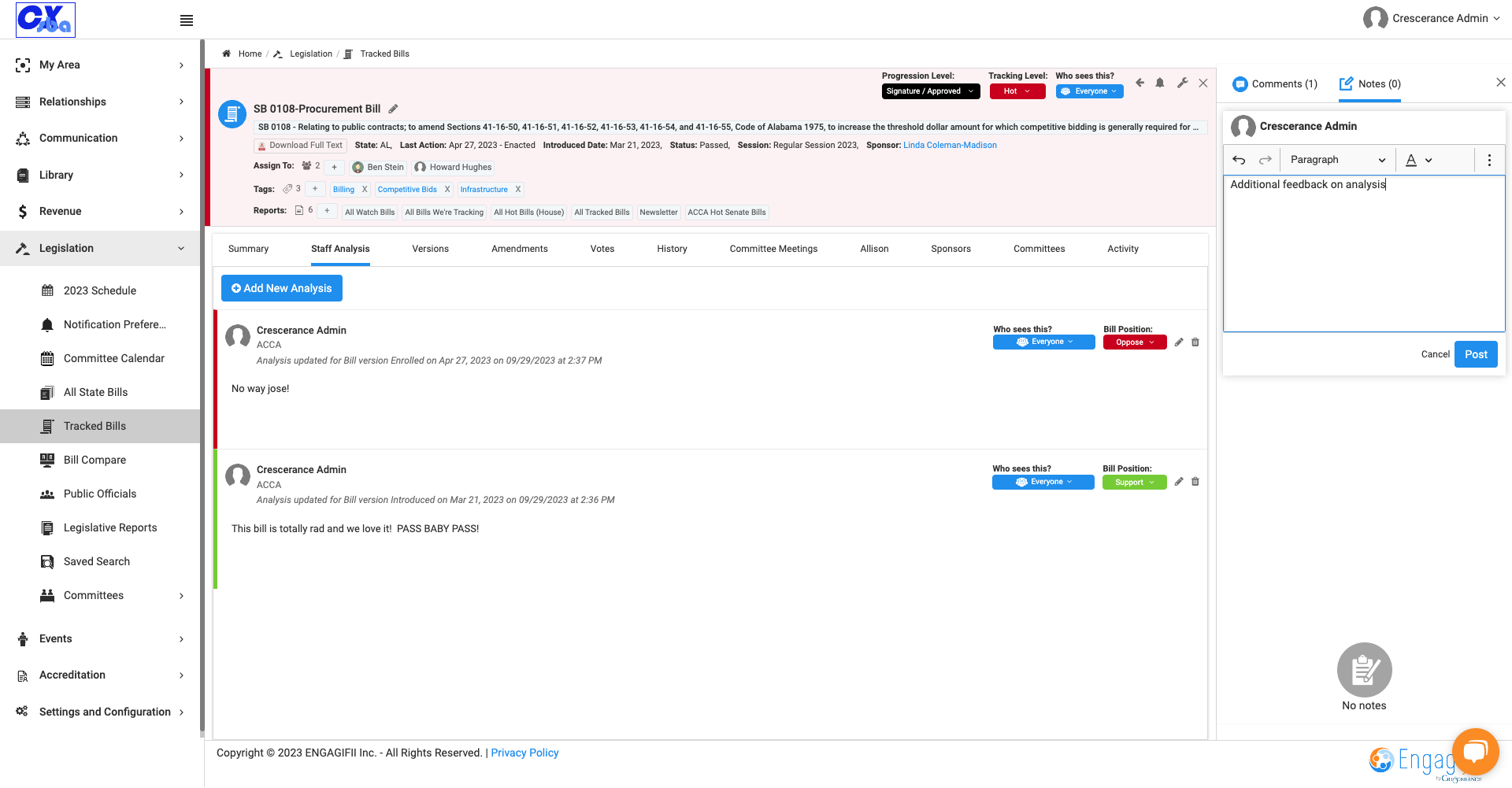Image resolution: width=1512 pixels, height=788 pixels.
Task: Post the note
Action: click(1476, 354)
